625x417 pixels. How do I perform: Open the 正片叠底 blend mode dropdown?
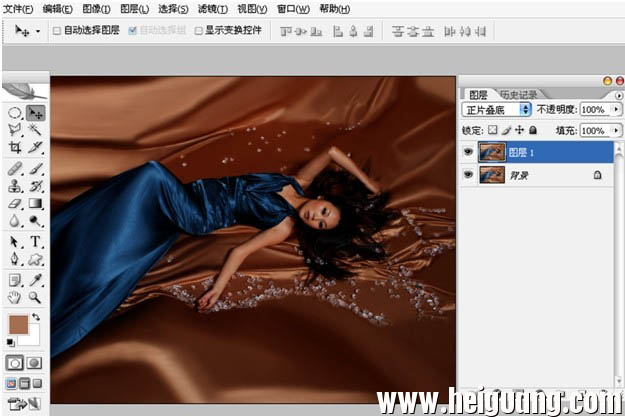(496, 110)
